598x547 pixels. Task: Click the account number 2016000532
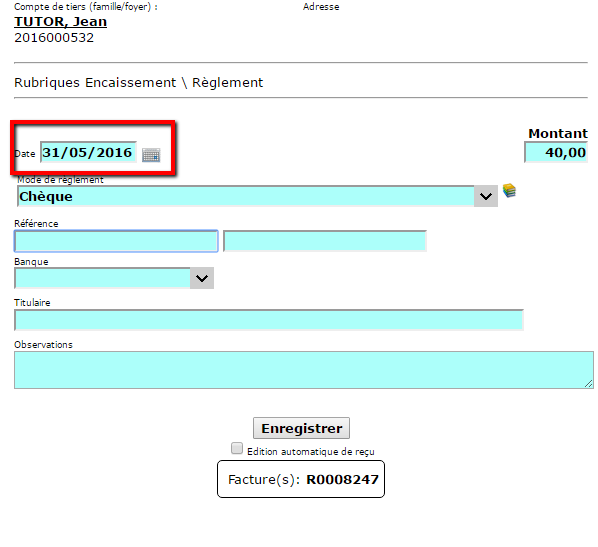(x=54, y=38)
